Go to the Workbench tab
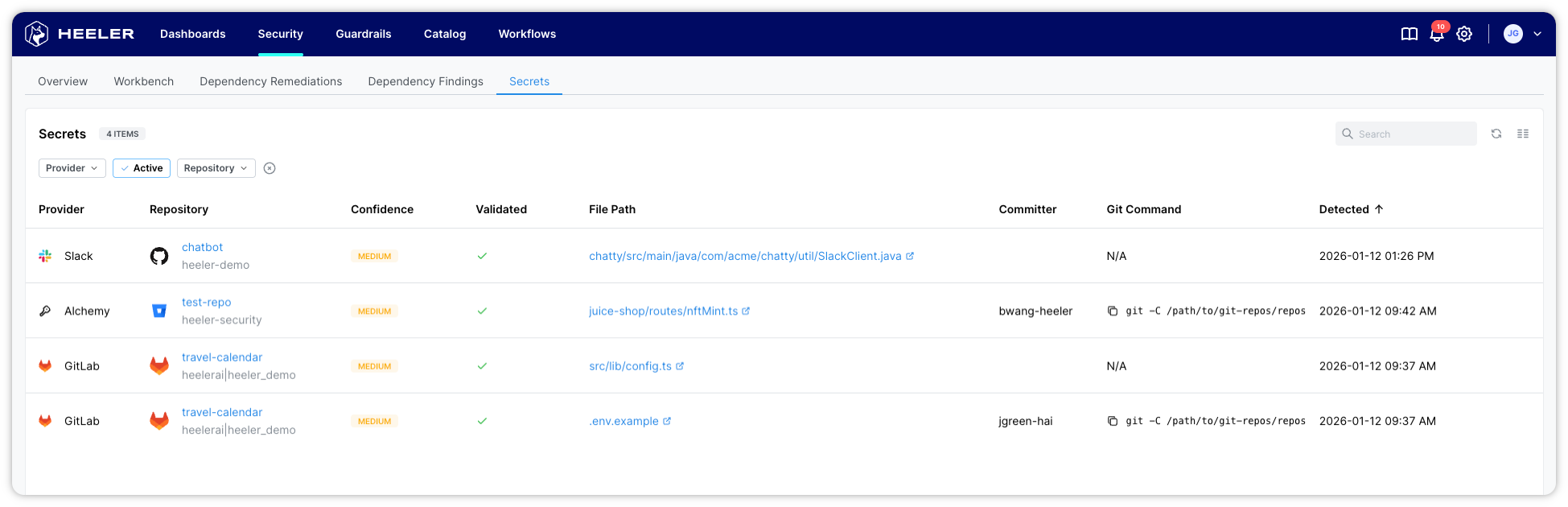Image resolution: width=1568 pixels, height=507 pixels. coord(143,81)
